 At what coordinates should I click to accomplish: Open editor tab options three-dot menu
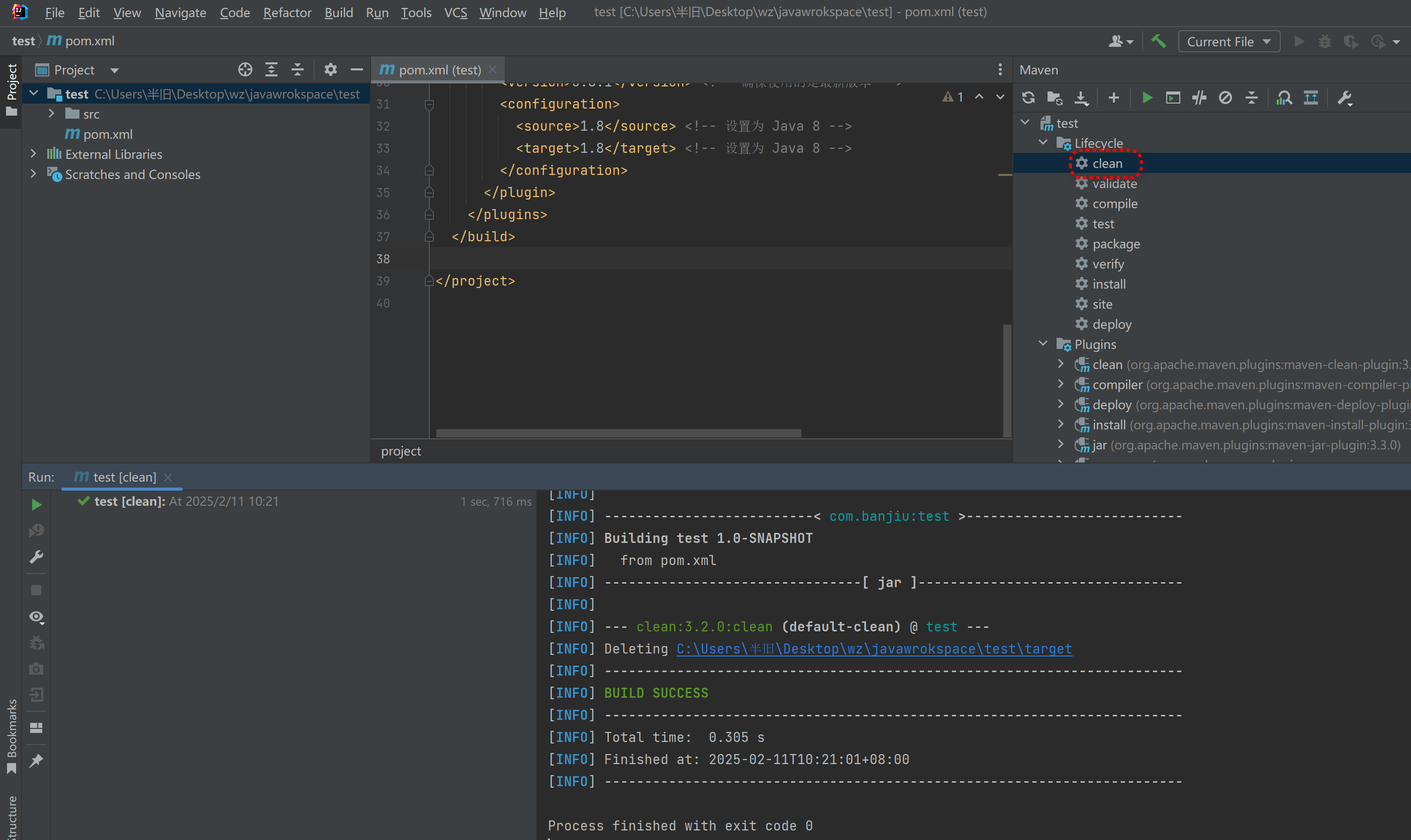coord(1000,69)
